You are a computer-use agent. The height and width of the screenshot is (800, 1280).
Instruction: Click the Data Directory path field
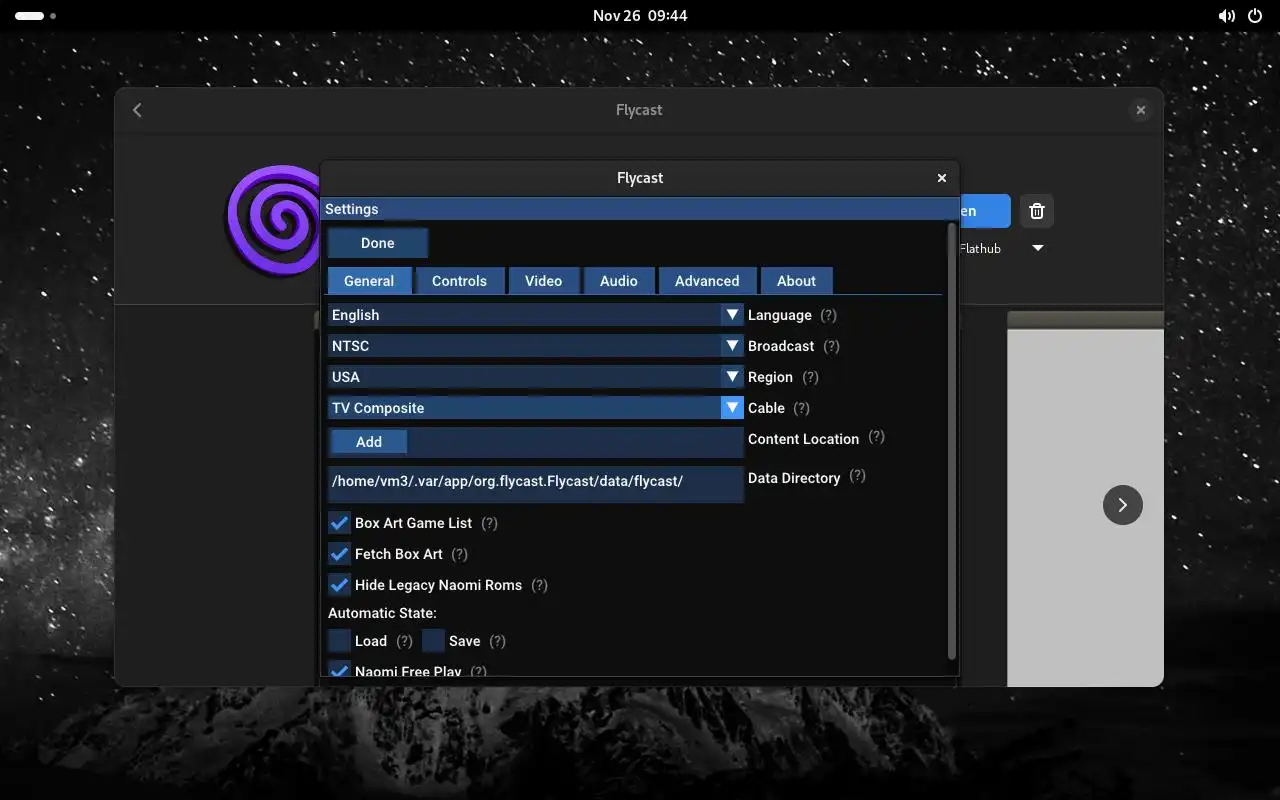tap(535, 484)
